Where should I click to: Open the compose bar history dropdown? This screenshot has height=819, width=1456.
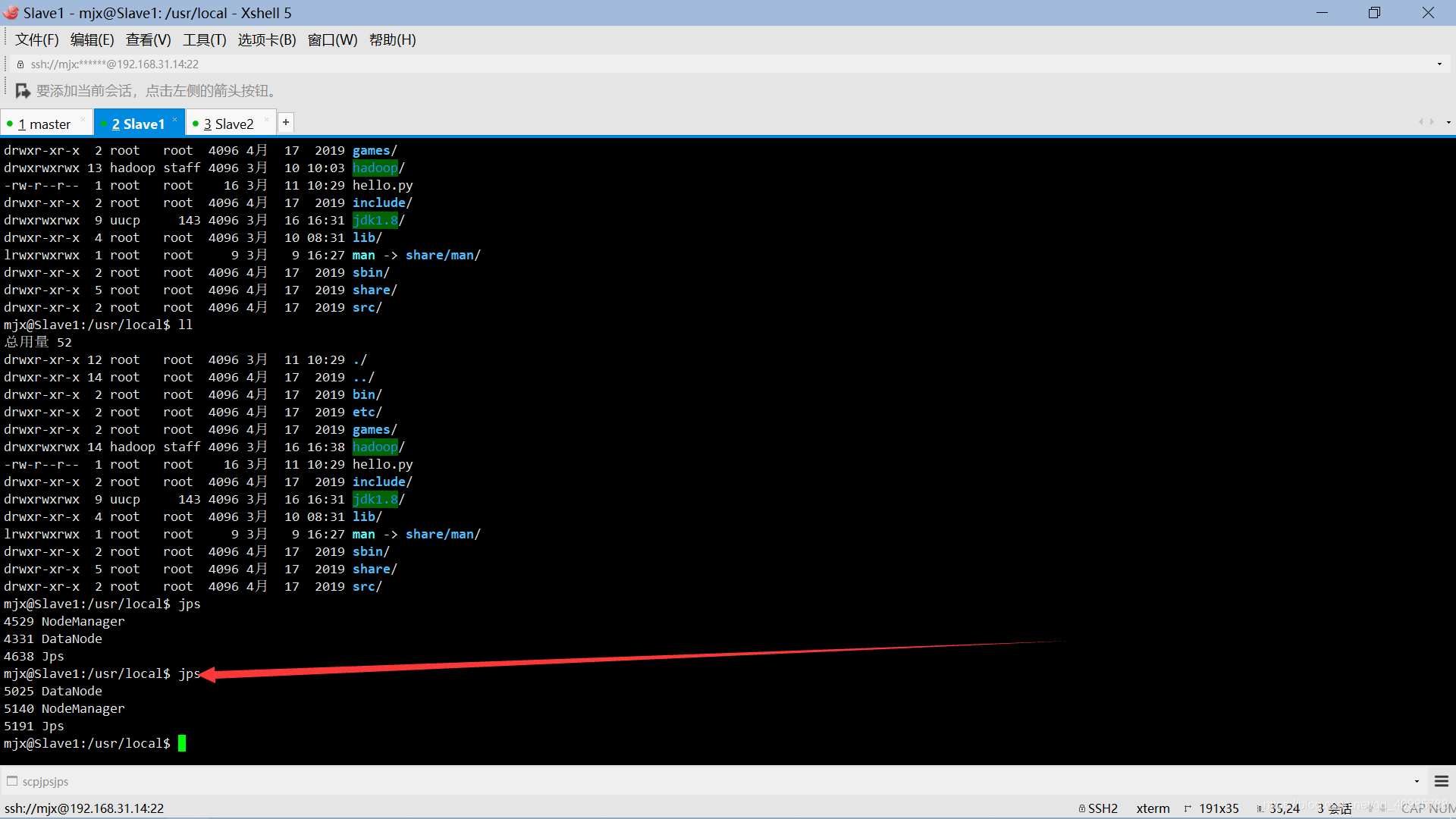click(1417, 781)
